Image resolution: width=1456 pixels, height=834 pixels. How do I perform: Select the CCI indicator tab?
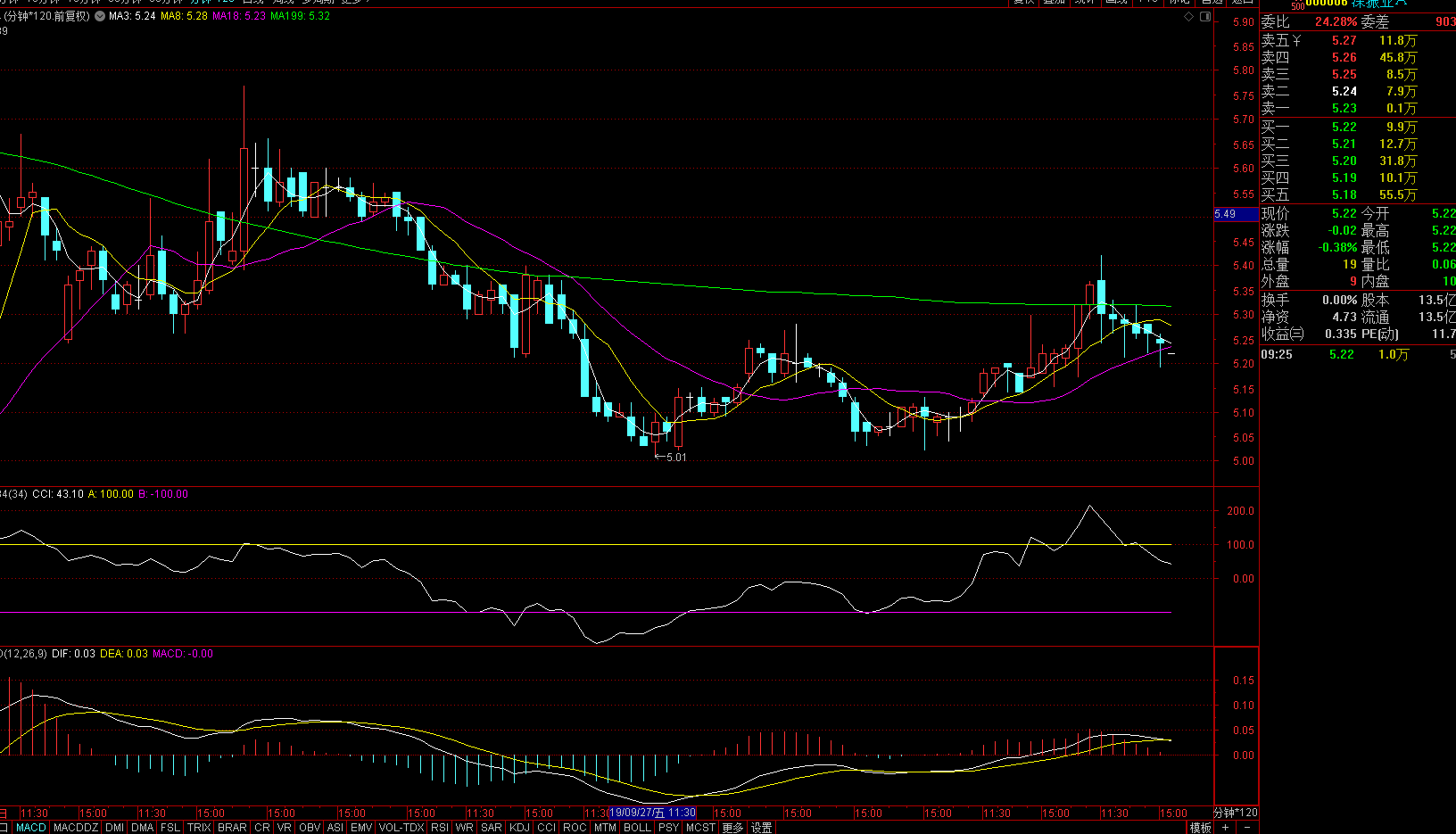[x=547, y=828]
